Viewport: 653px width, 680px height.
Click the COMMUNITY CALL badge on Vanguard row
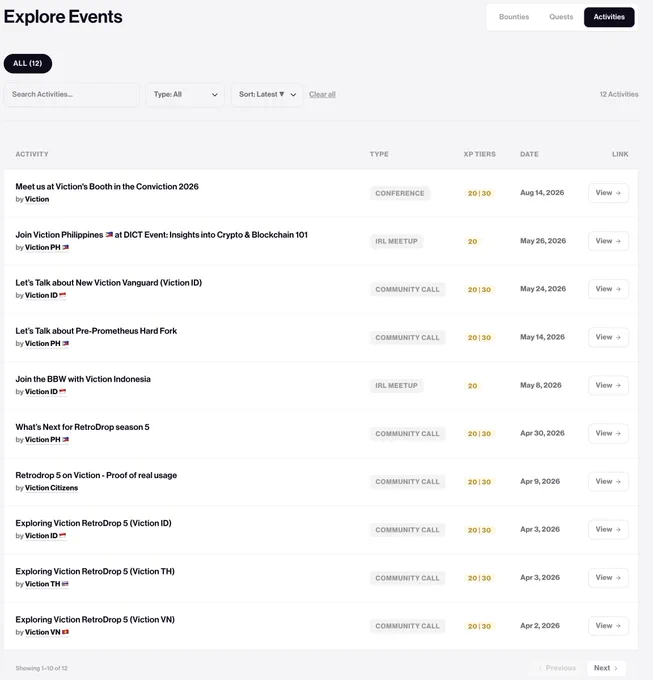tap(407, 290)
